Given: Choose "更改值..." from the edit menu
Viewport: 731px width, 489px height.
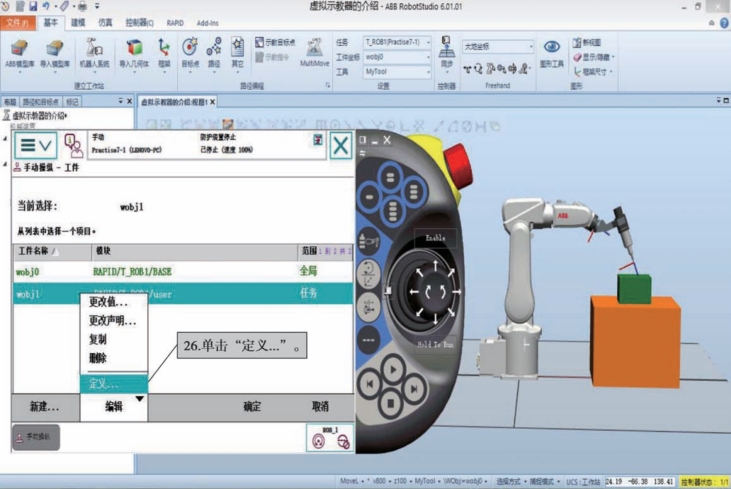Looking at the screenshot, I should [x=108, y=303].
